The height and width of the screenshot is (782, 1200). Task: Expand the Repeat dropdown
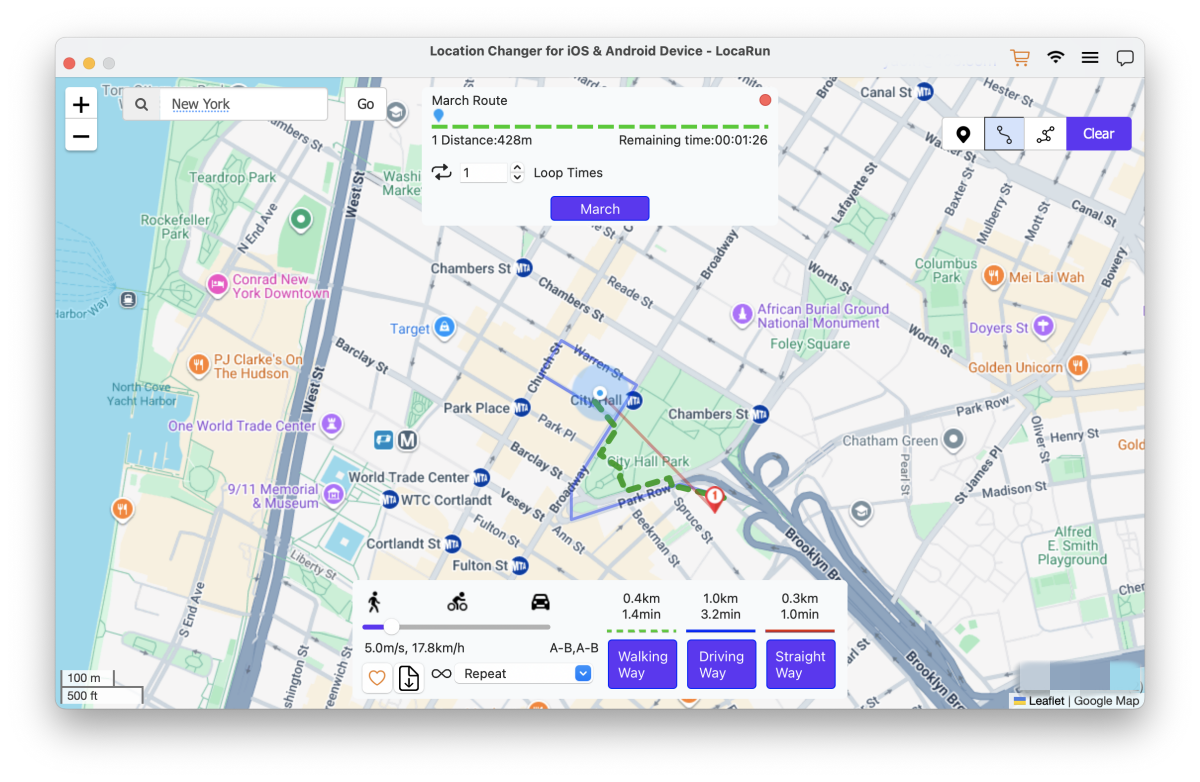[x=583, y=674]
